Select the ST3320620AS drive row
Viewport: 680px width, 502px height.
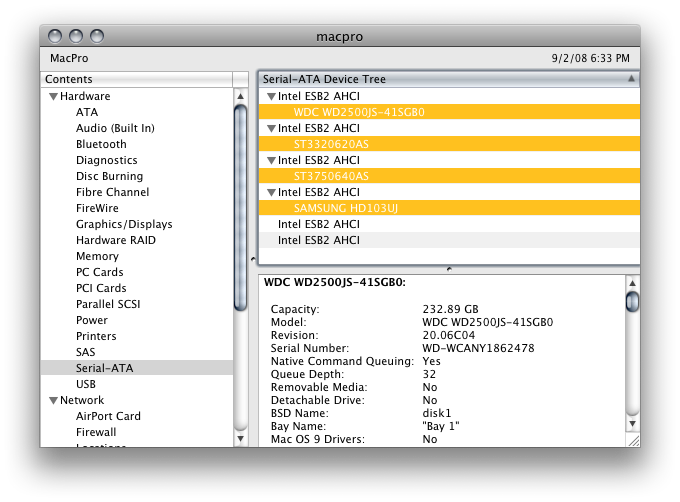(449, 144)
